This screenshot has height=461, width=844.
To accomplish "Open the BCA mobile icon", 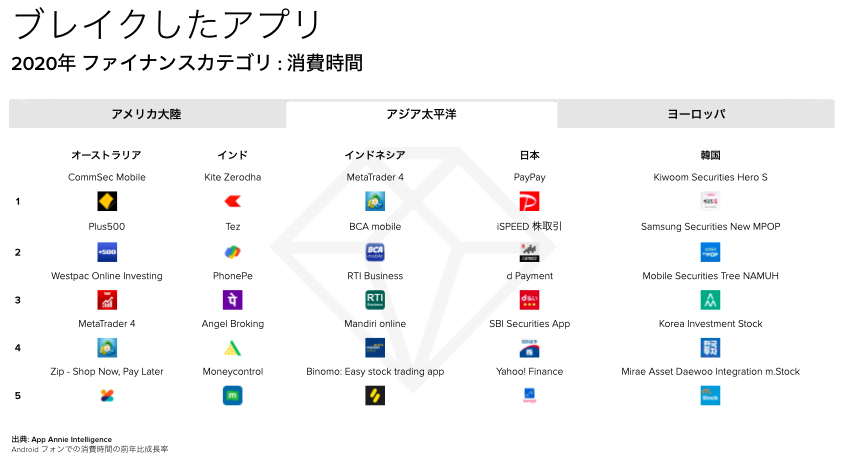I will click(375, 252).
